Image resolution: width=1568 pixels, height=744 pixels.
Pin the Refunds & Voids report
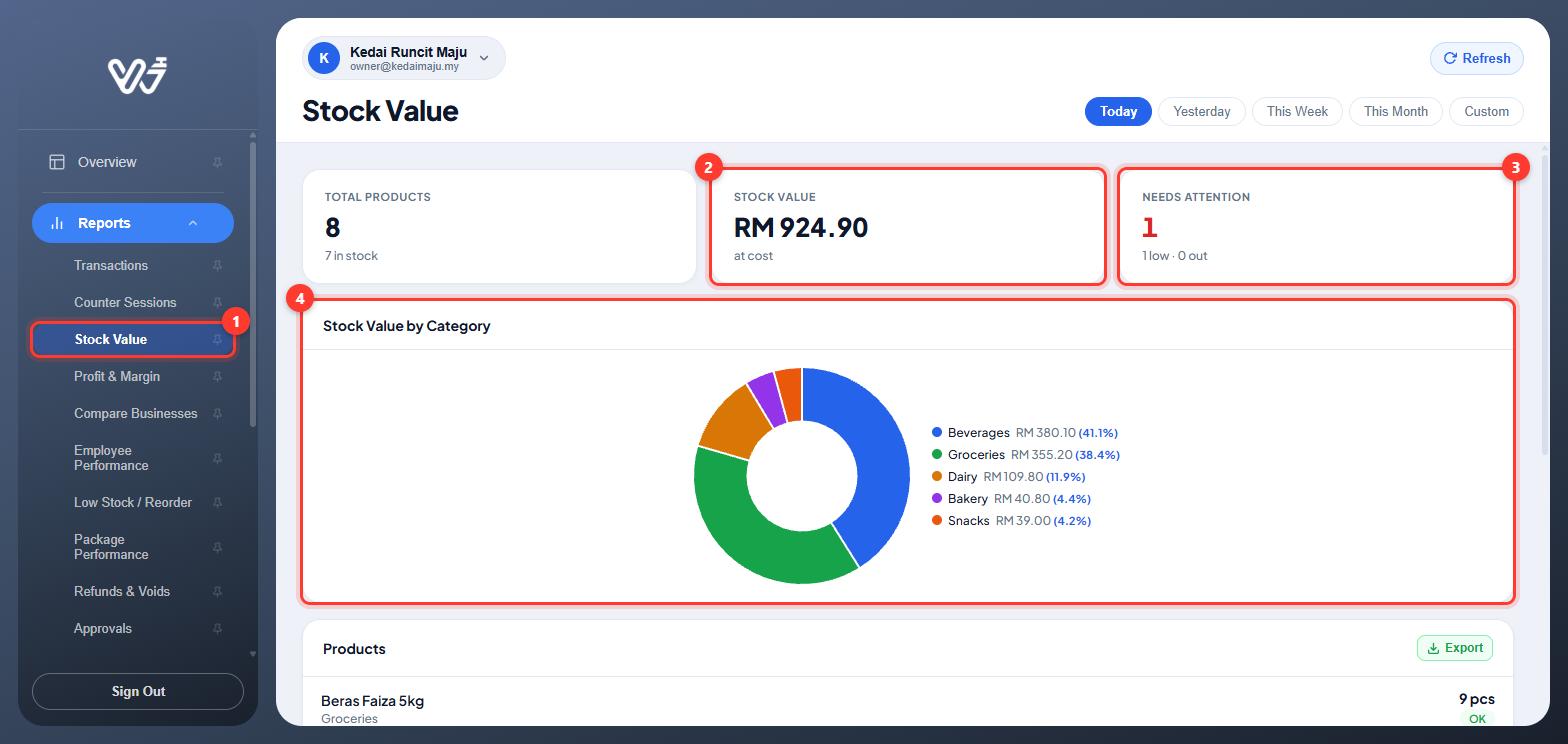(217, 592)
